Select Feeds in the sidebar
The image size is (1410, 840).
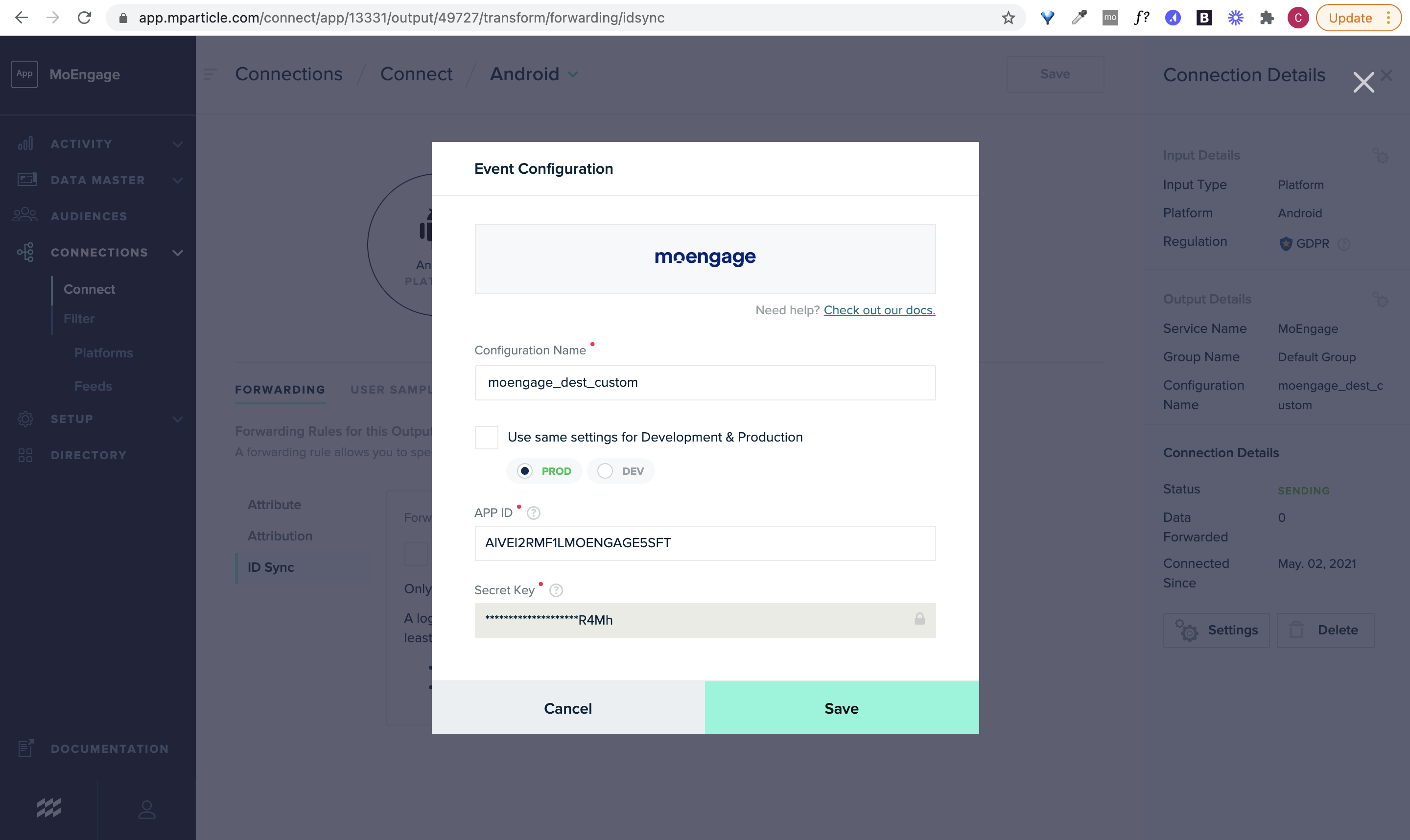pyautogui.click(x=94, y=386)
